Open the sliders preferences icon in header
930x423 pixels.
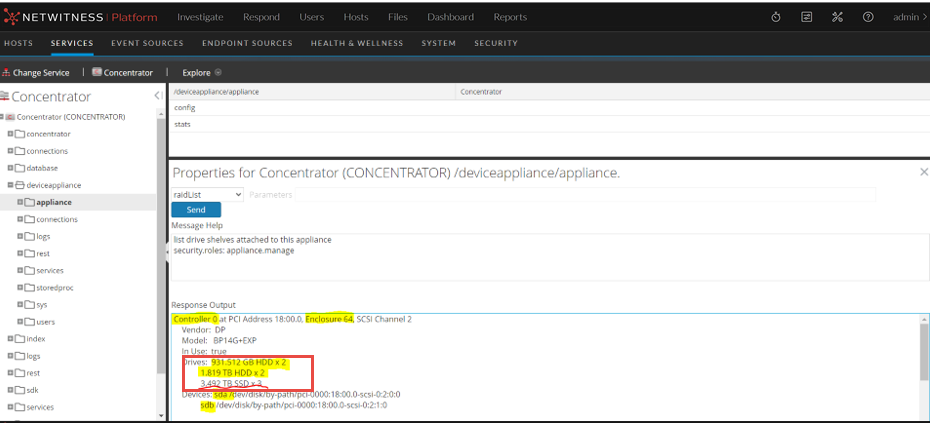807,17
